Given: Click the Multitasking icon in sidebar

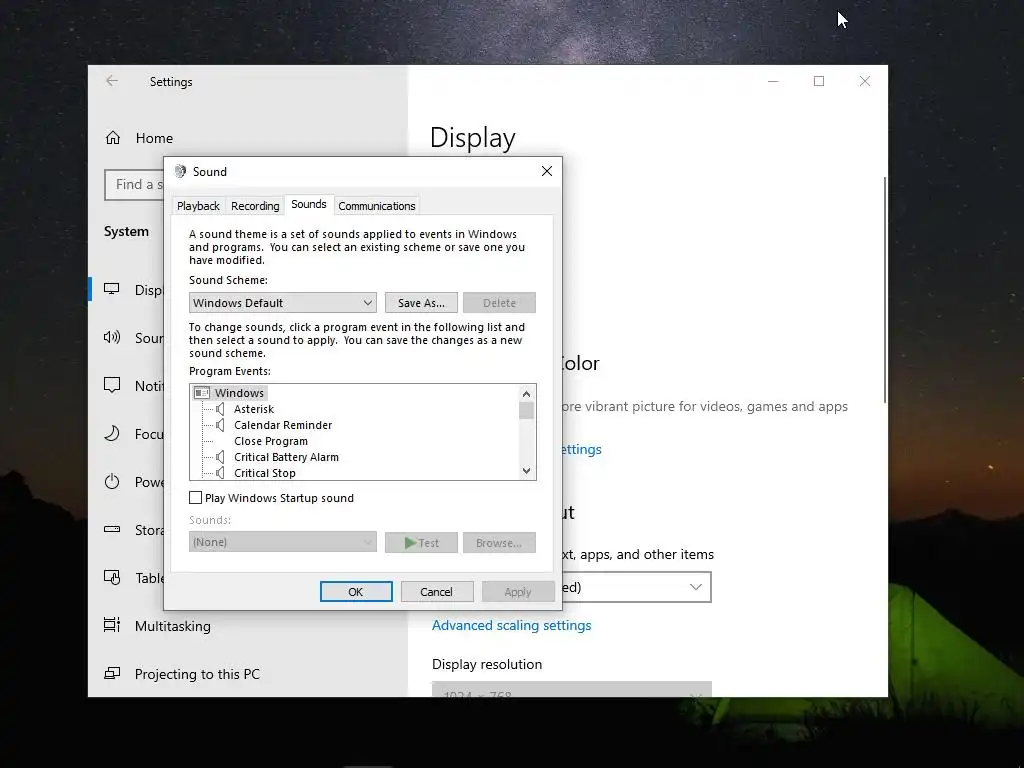Looking at the screenshot, I should 112,626.
